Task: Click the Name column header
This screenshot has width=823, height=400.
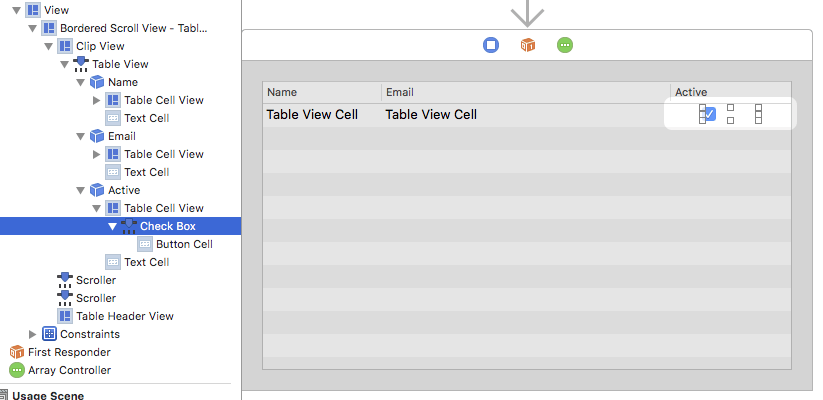Action: [322, 92]
